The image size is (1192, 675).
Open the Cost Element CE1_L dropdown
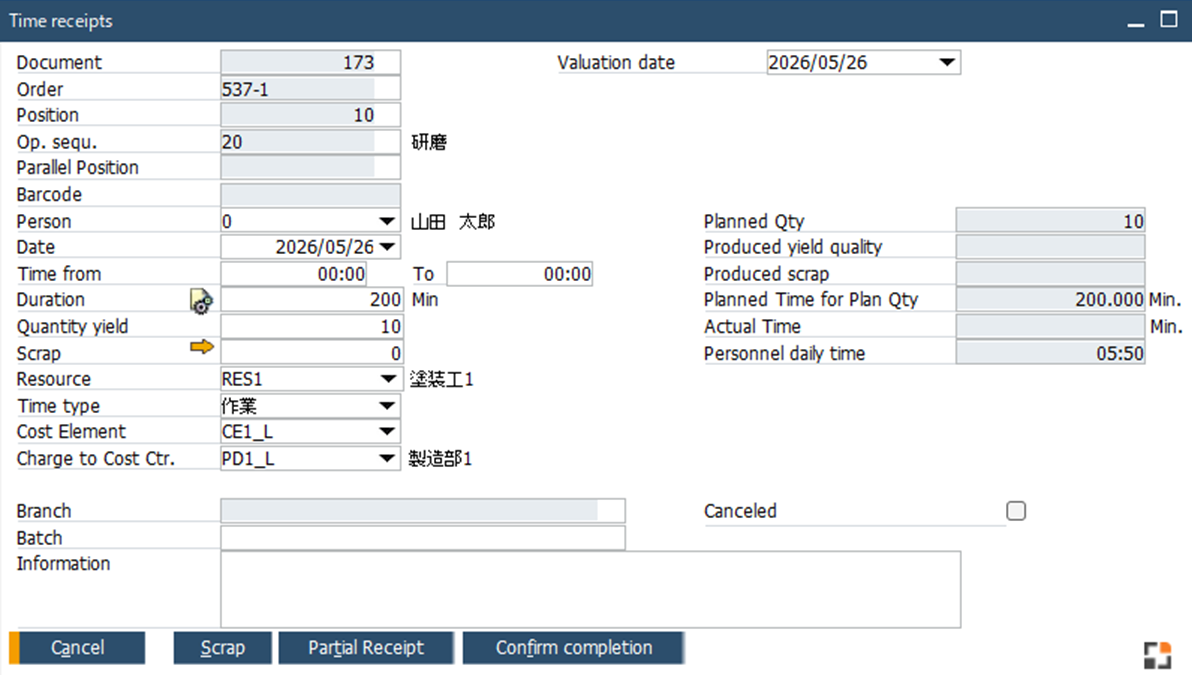387,432
